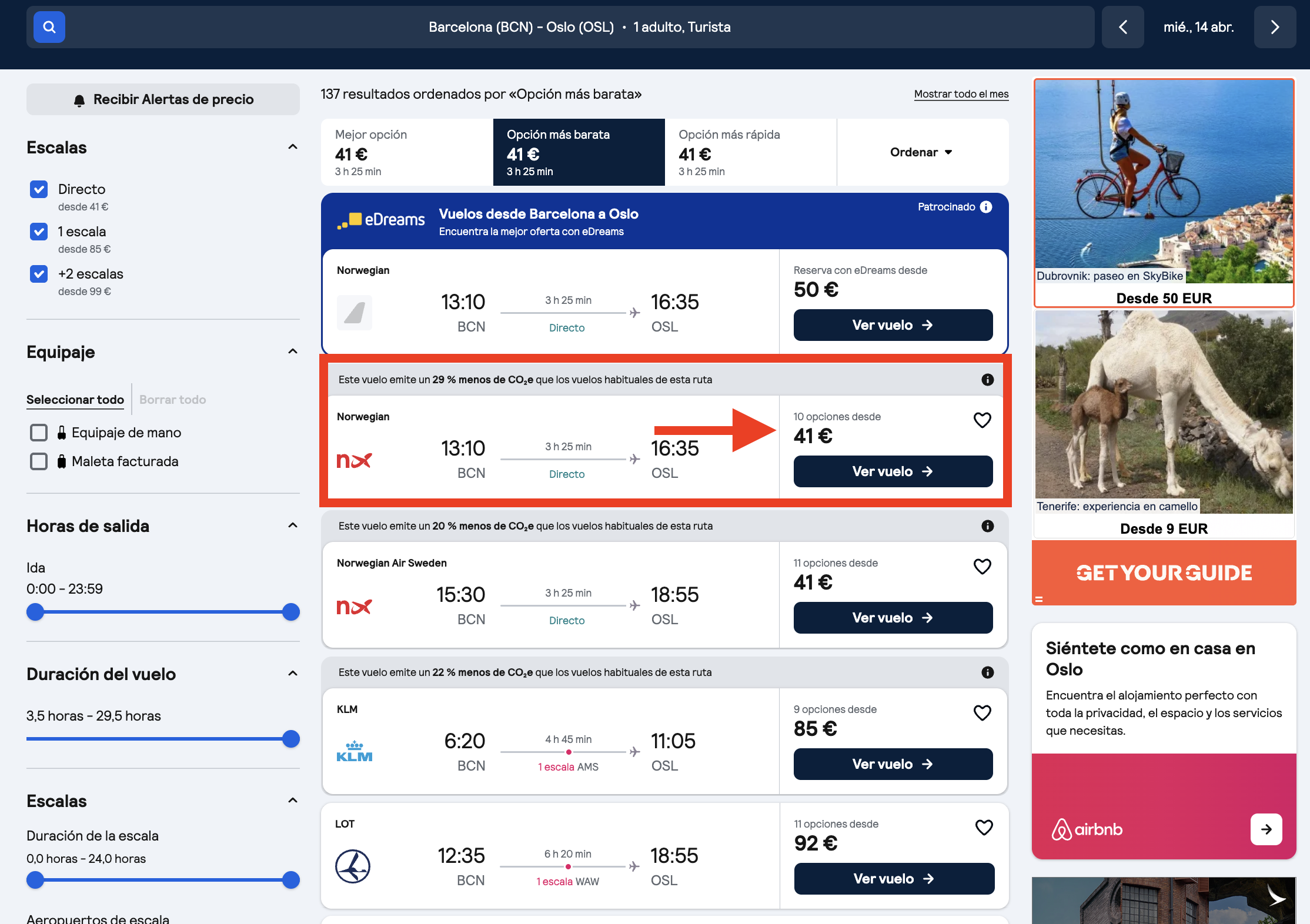Save Norwegian Air Sweden flight heart icon

tap(982, 567)
